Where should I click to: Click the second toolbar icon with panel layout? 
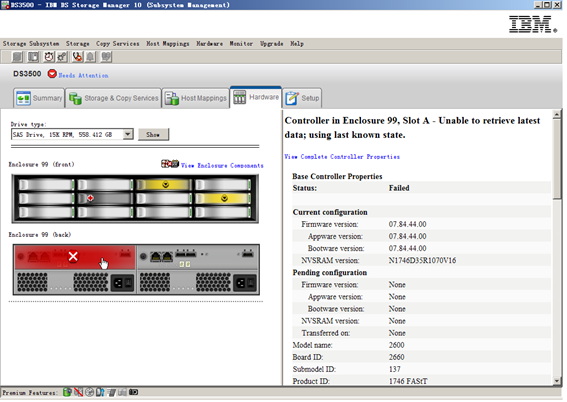click(33, 57)
